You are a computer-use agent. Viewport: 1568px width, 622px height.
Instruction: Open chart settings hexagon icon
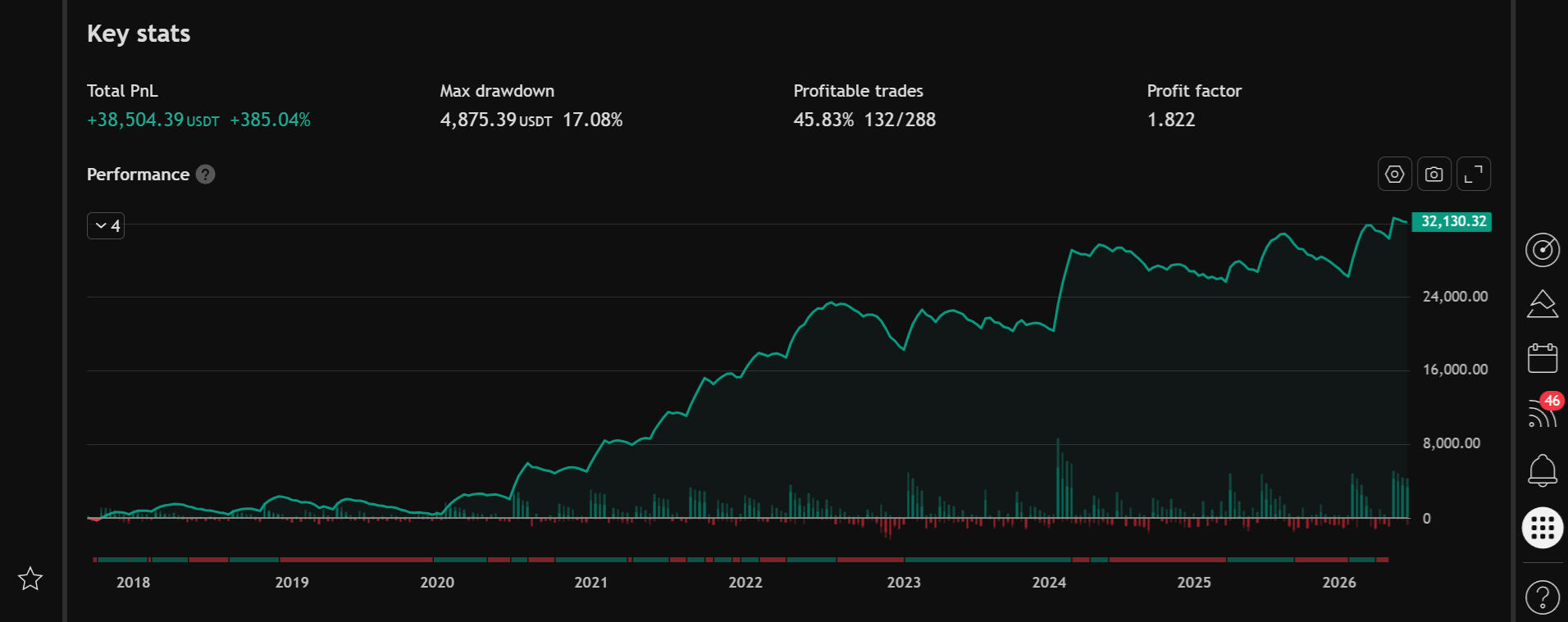point(1394,174)
